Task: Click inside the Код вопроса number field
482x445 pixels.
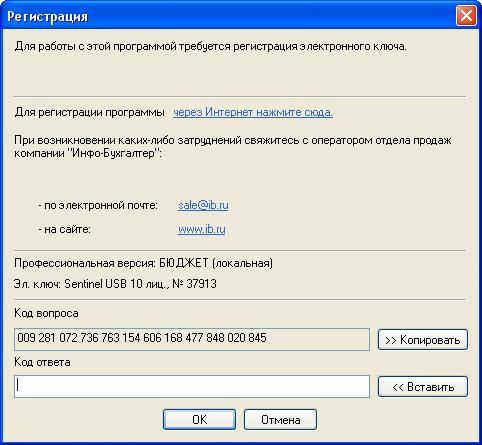Action: pyautogui.click(x=192, y=339)
